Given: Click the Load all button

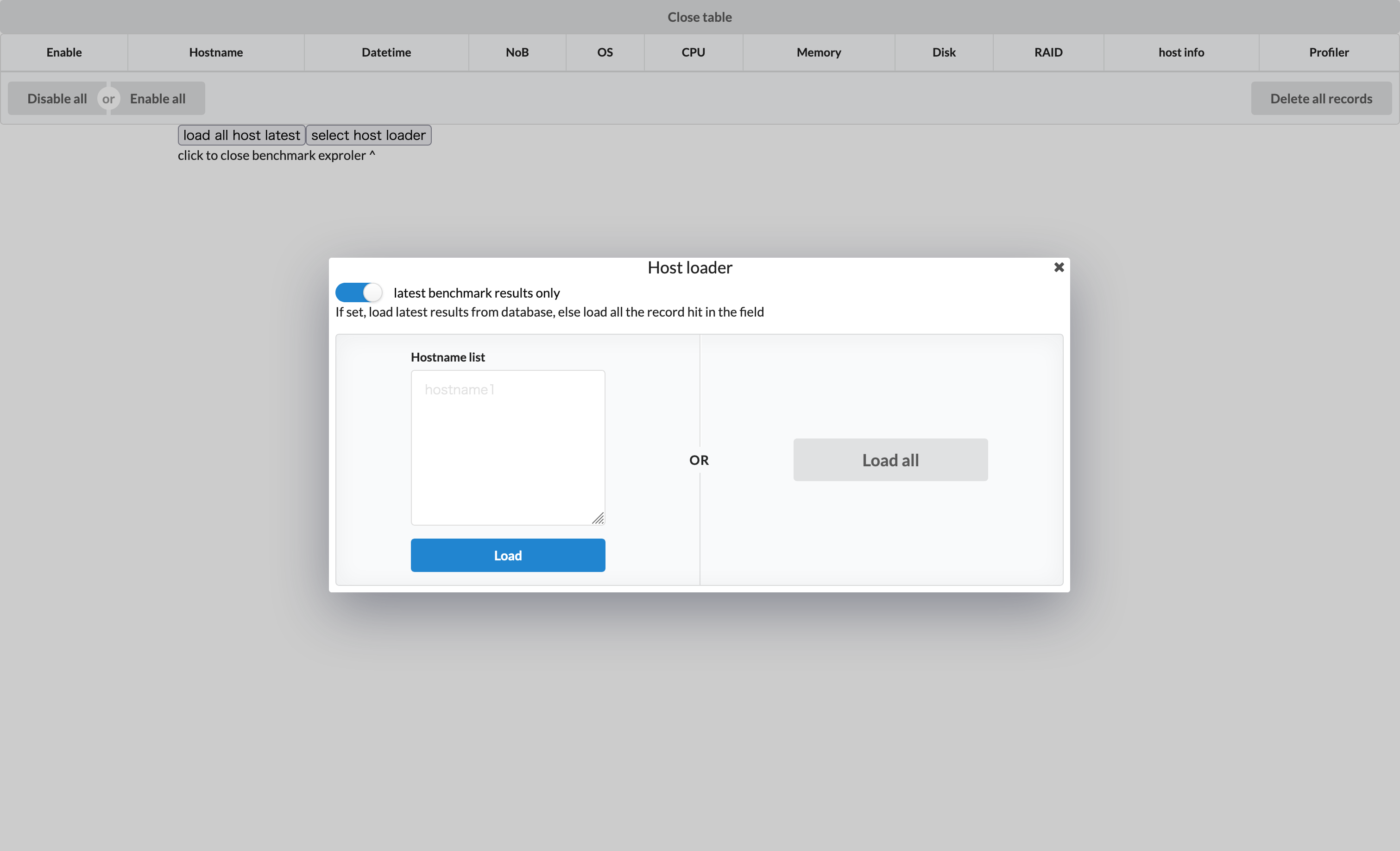Looking at the screenshot, I should point(890,460).
